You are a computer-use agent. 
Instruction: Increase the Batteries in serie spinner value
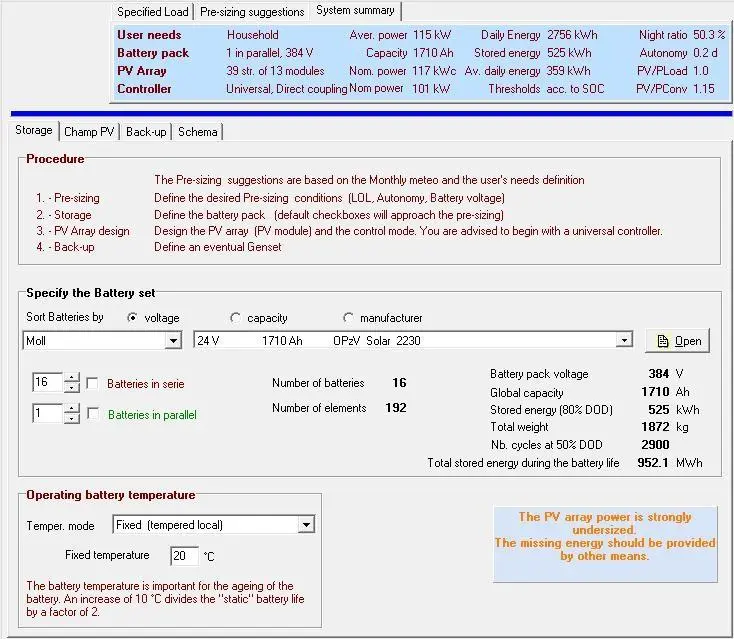(x=71, y=378)
